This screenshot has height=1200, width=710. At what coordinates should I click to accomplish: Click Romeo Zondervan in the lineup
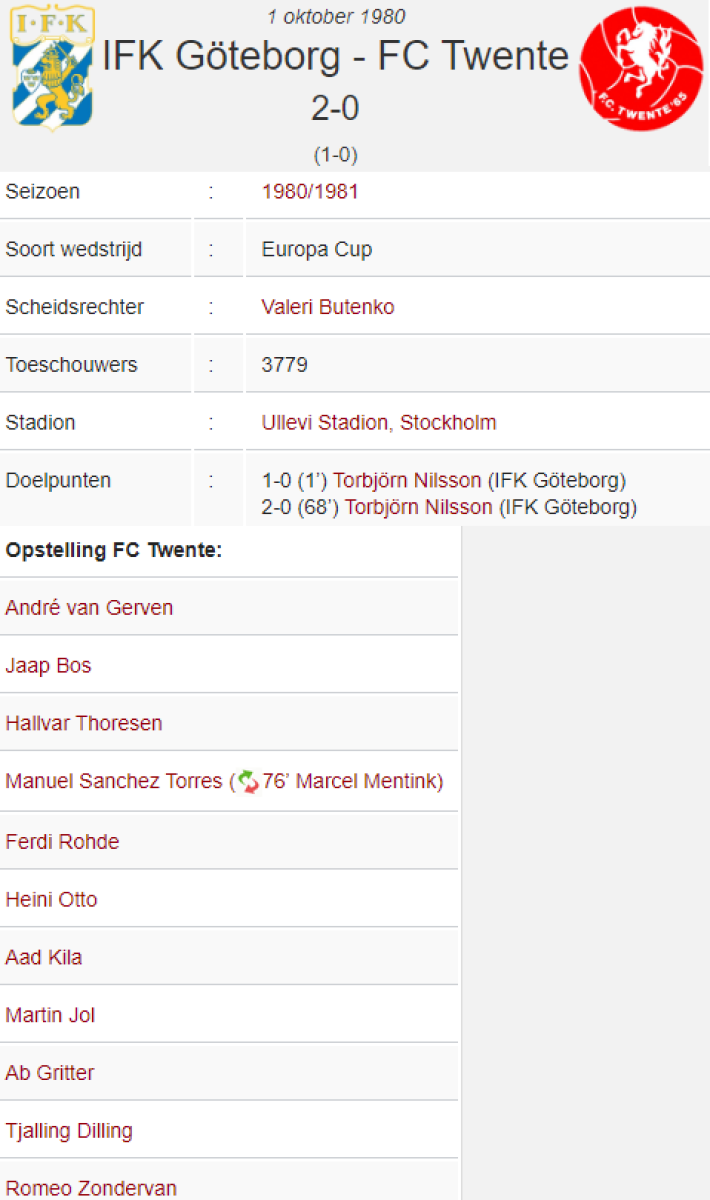(x=91, y=1188)
